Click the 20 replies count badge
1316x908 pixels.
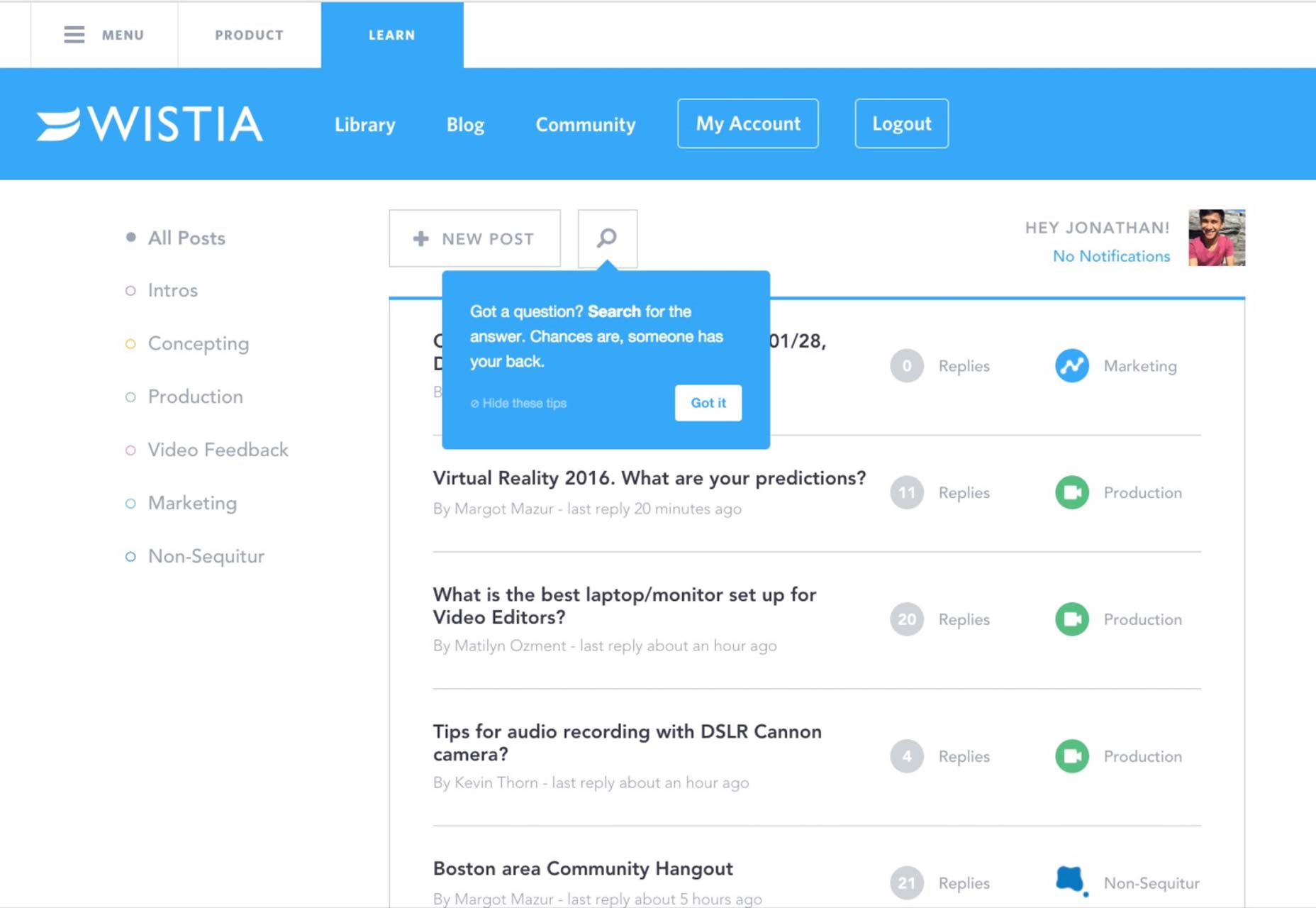tap(907, 619)
